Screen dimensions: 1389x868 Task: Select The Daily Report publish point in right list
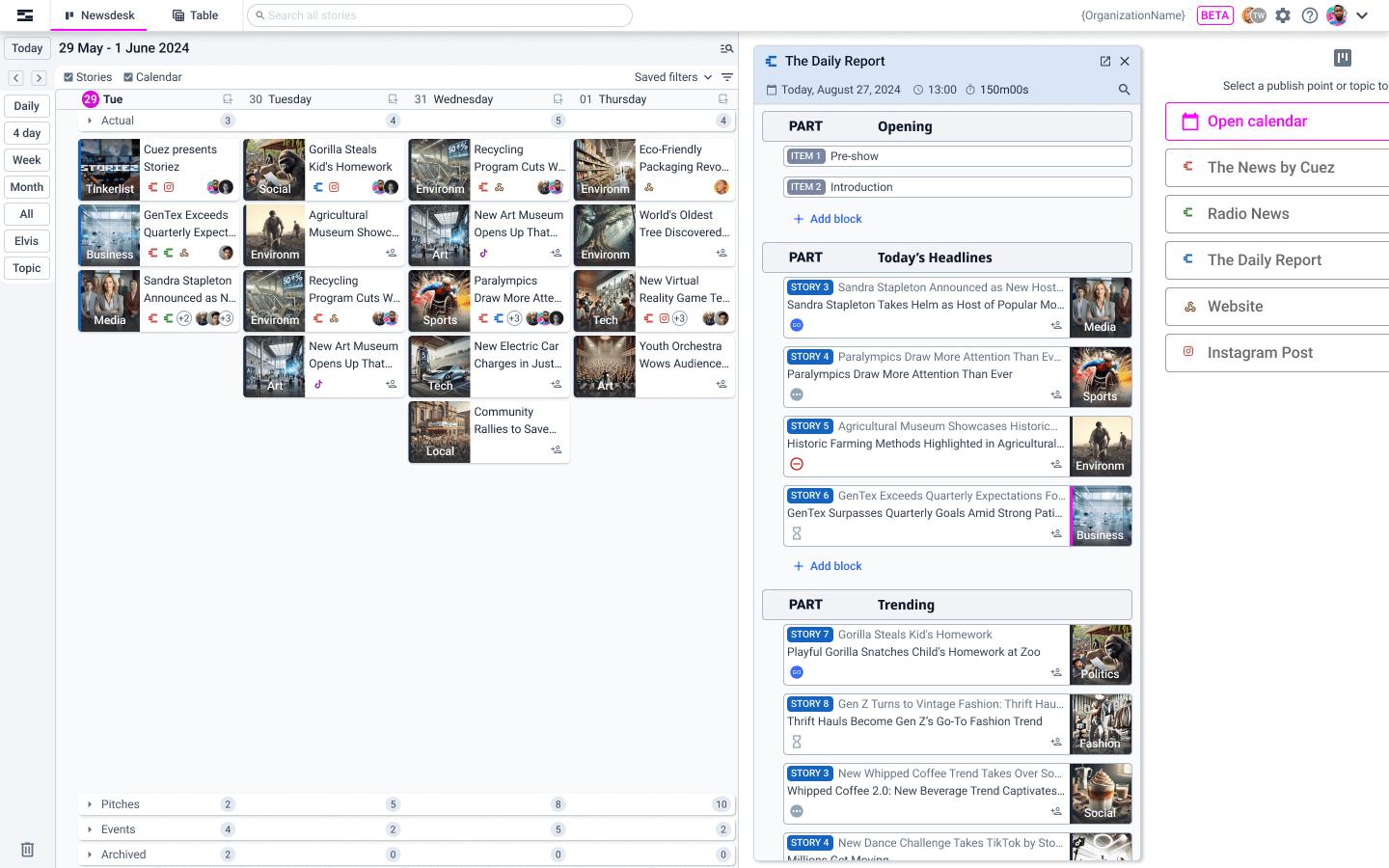pos(1277,260)
